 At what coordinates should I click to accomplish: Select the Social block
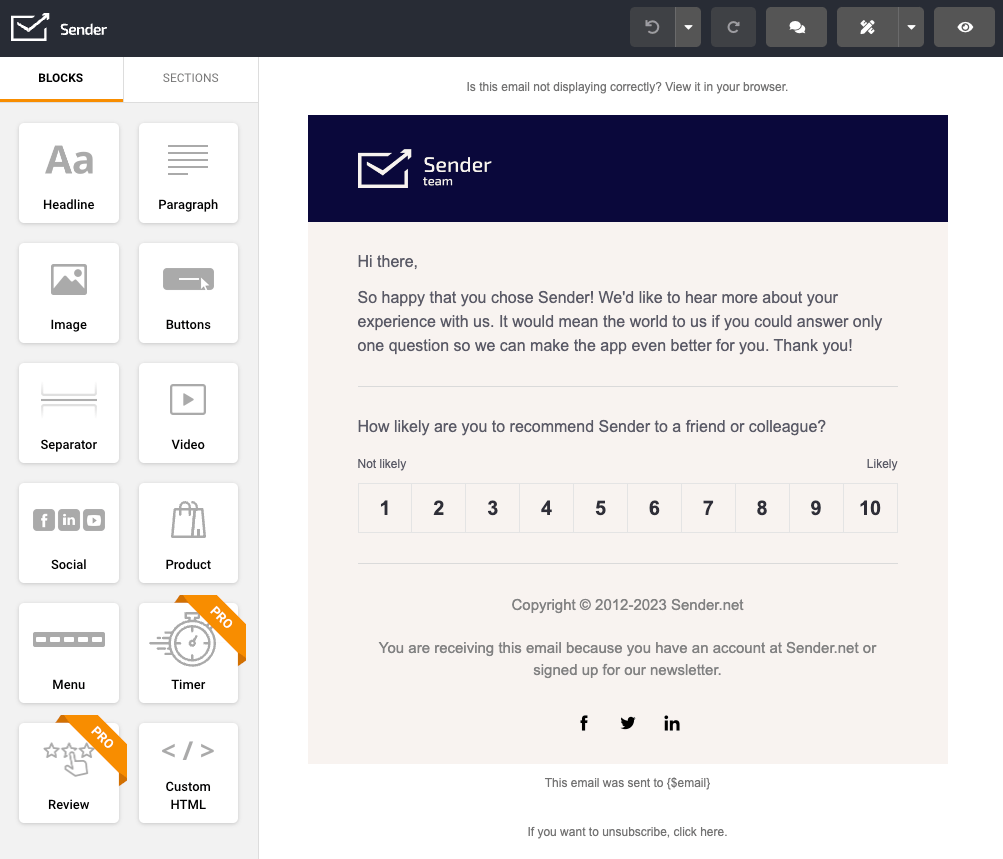[69, 533]
